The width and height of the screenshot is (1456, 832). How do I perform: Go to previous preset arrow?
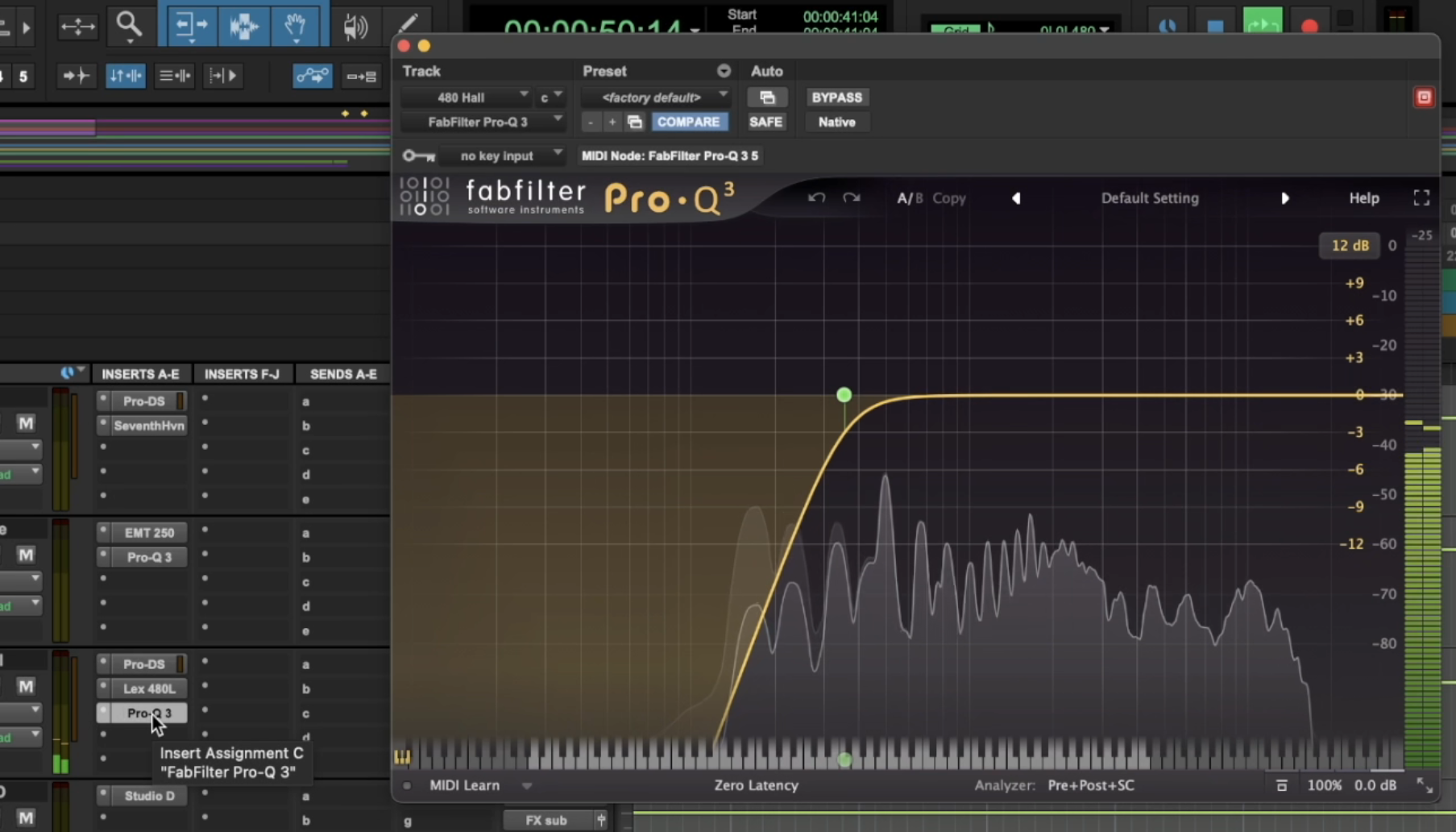pyautogui.click(x=1016, y=198)
